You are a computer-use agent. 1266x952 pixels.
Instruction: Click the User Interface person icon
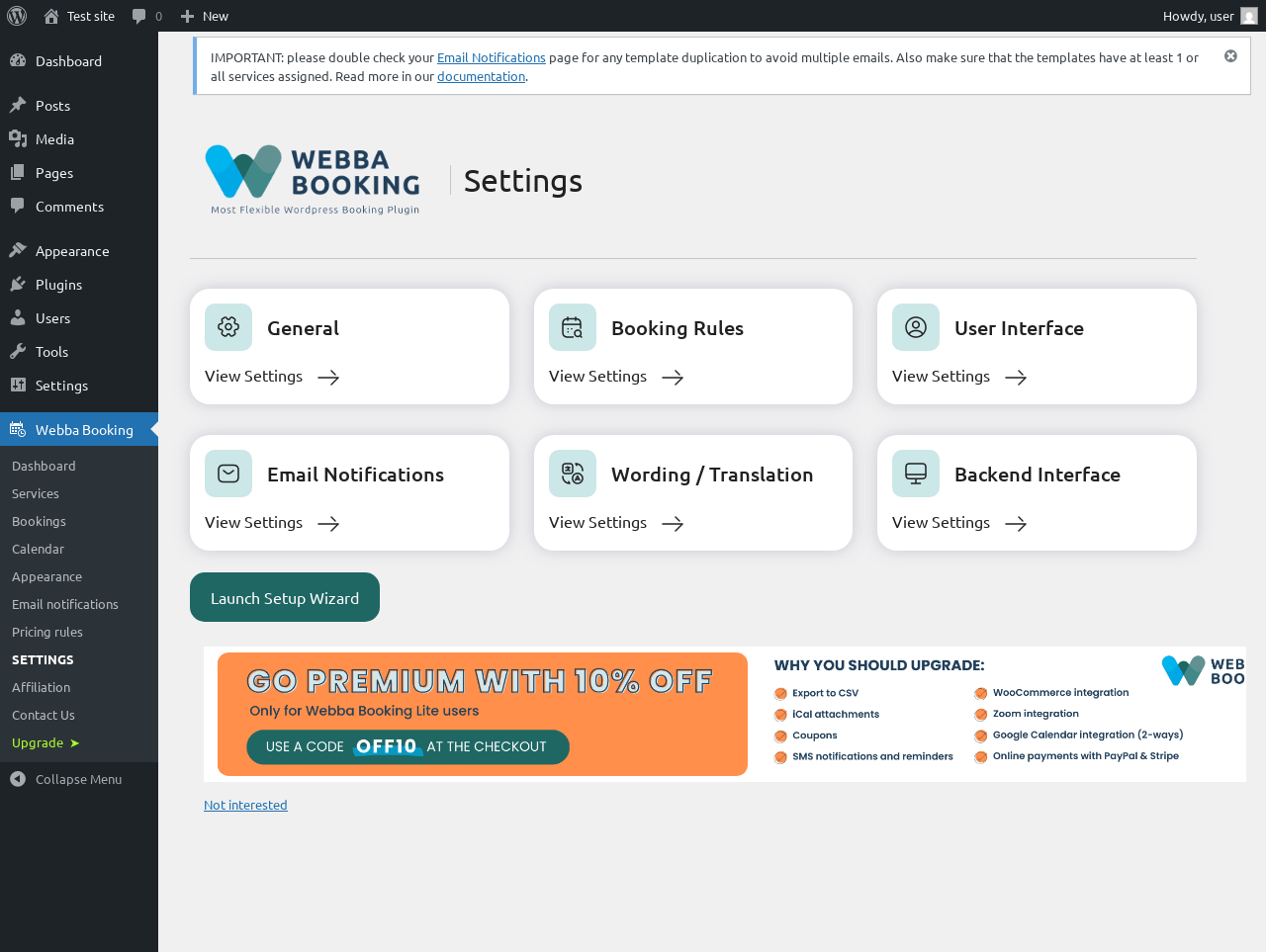pyautogui.click(x=916, y=327)
